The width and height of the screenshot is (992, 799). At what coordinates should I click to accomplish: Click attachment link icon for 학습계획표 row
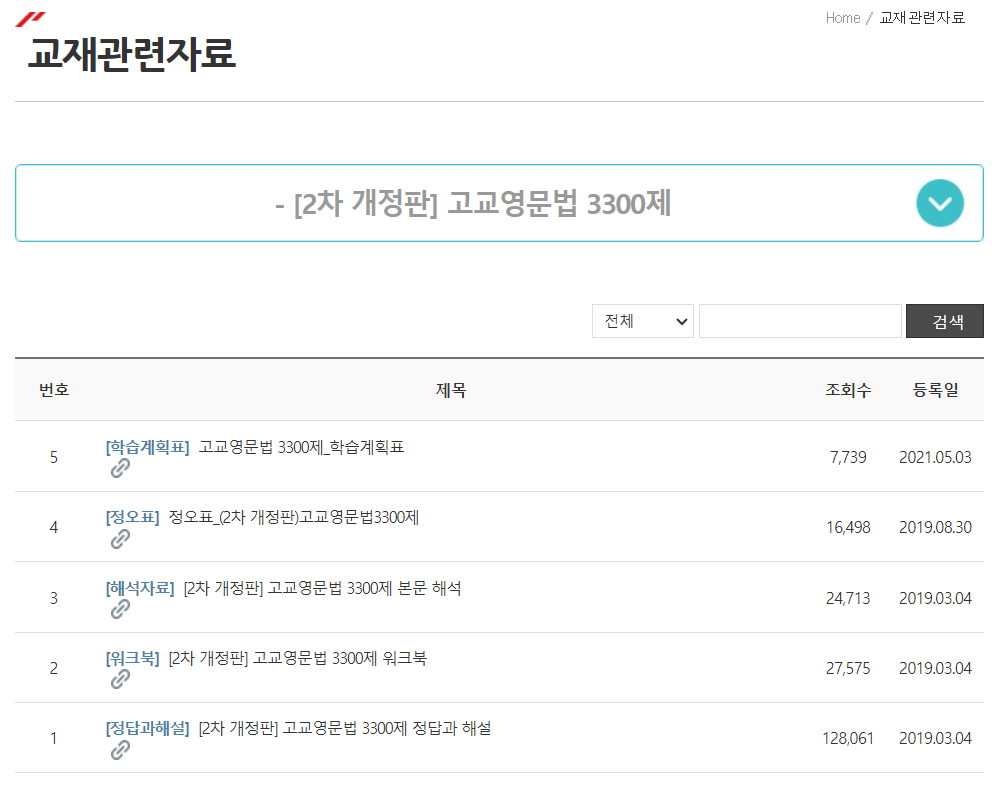point(120,468)
